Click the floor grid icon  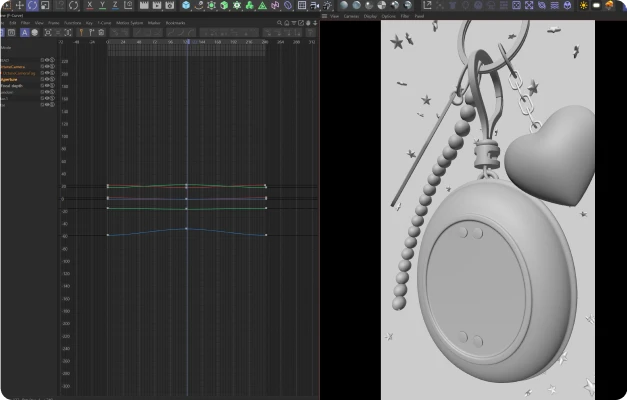coord(302,5)
